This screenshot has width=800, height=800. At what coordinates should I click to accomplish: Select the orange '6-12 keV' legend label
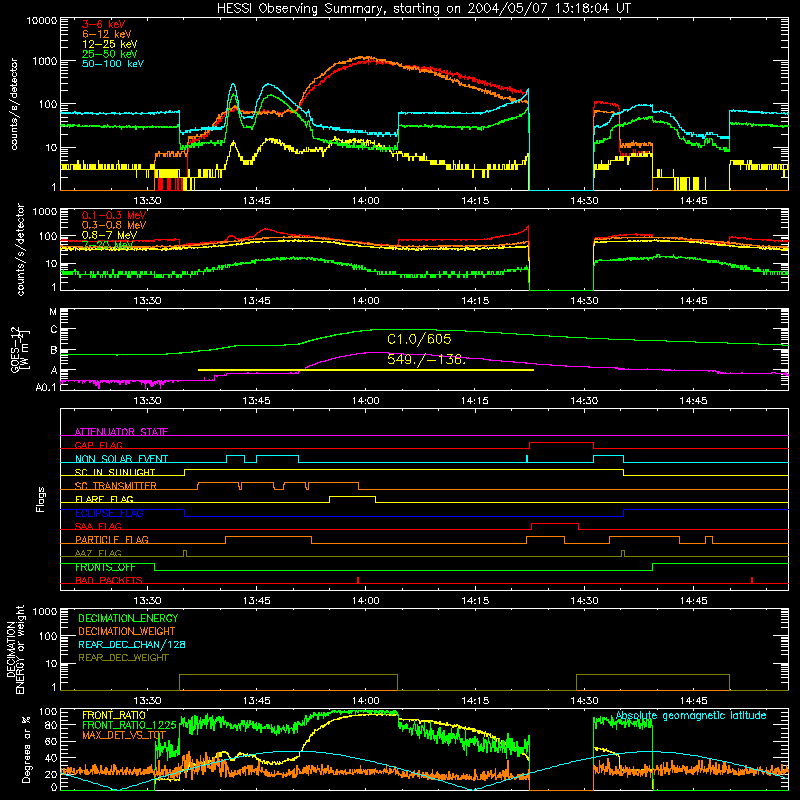(x=107, y=34)
